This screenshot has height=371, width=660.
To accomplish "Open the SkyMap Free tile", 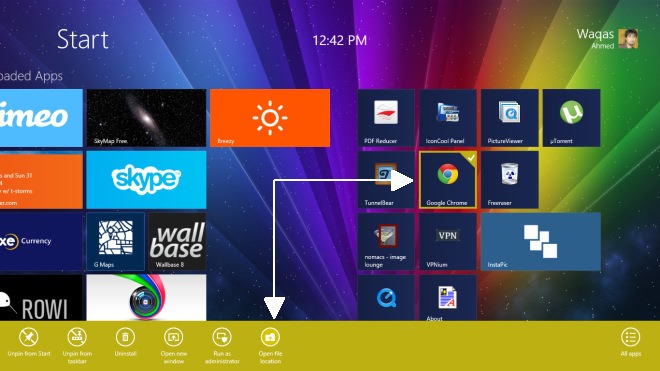I will [146, 118].
